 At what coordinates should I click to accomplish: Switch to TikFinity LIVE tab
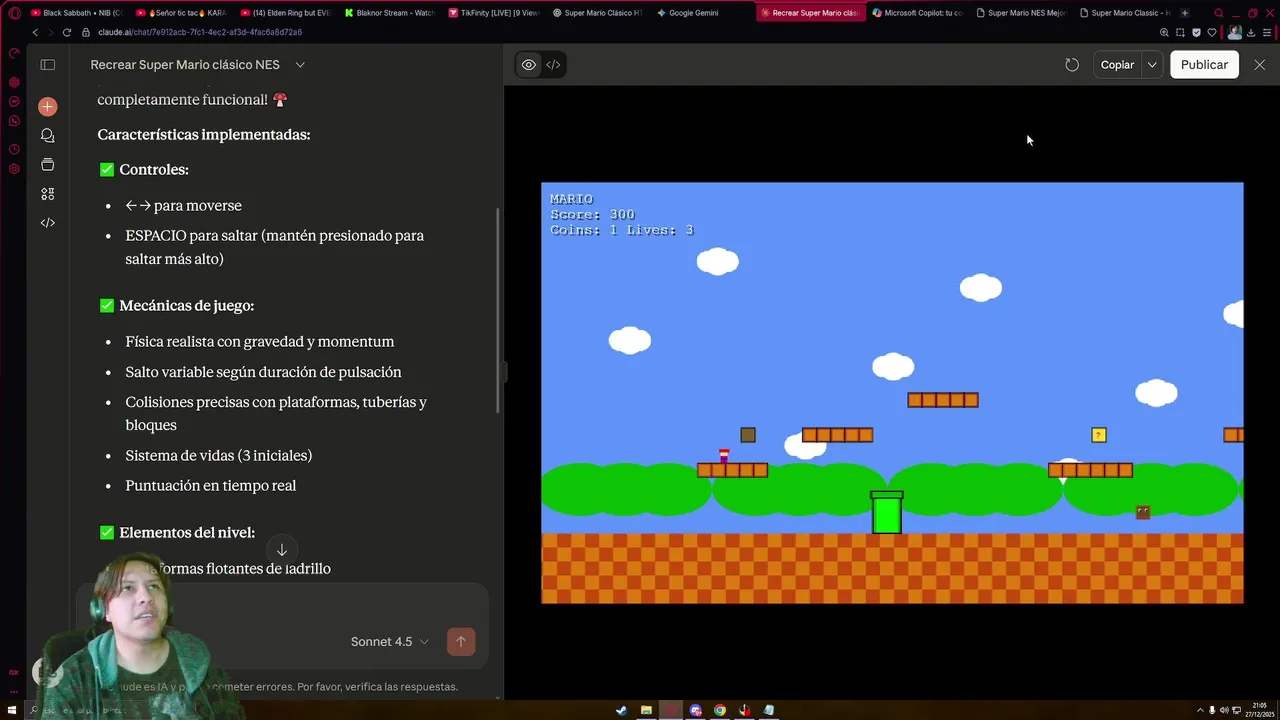click(493, 13)
